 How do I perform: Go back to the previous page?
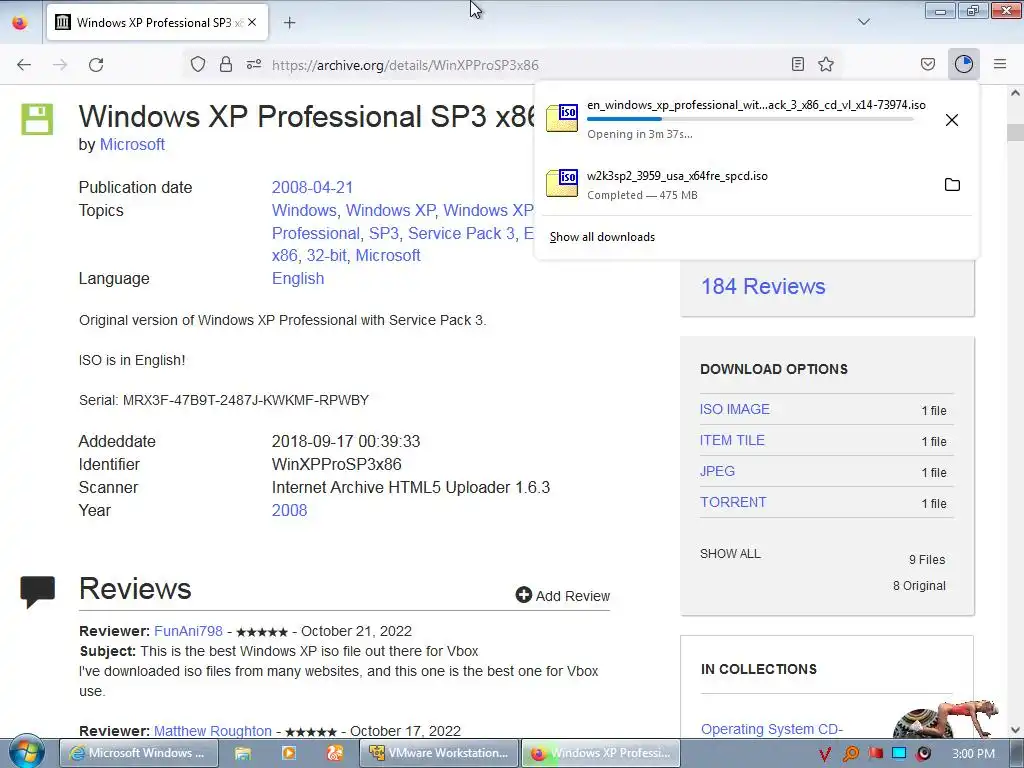(24, 65)
